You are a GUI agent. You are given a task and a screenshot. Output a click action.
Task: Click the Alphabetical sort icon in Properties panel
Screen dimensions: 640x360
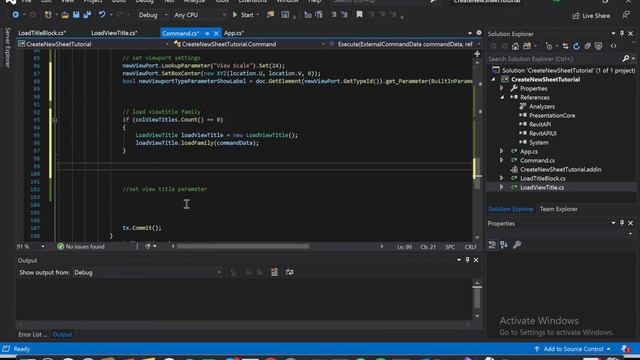pos(504,244)
